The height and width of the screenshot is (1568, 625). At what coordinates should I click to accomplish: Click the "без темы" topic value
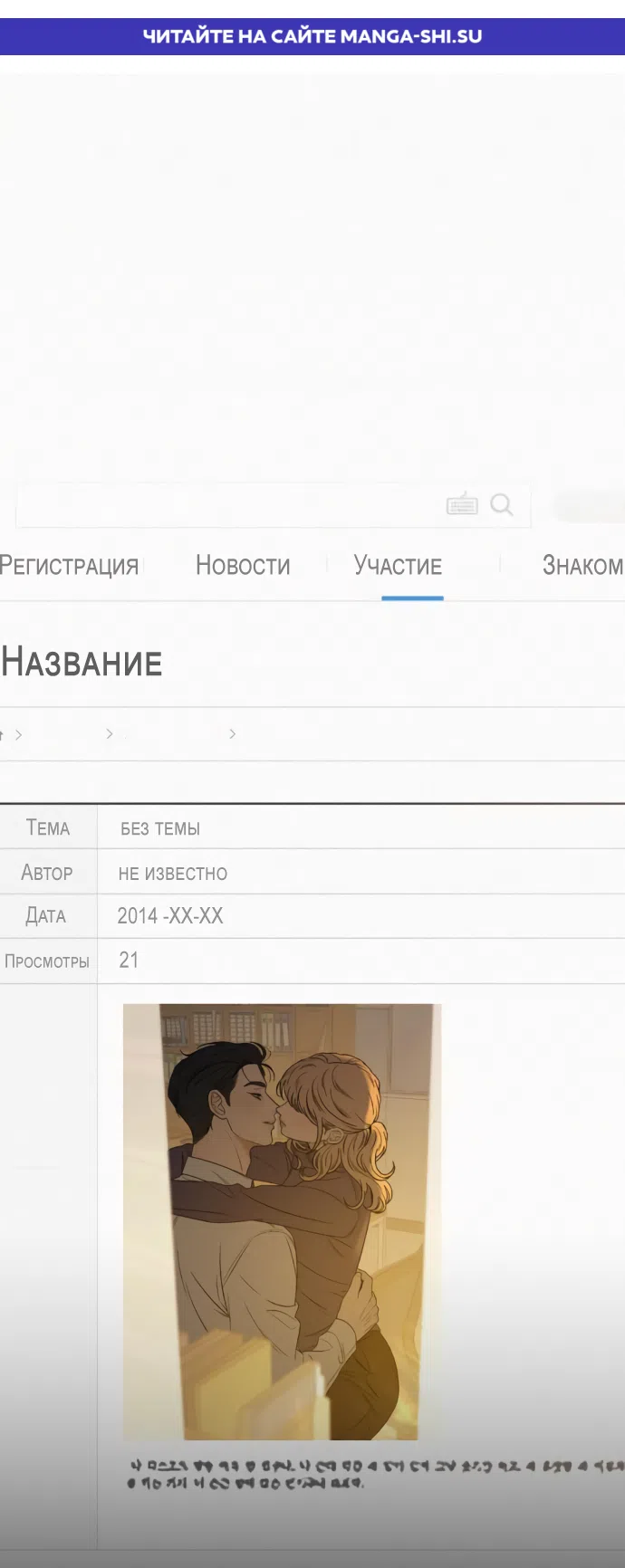click(x=160, y=828)
